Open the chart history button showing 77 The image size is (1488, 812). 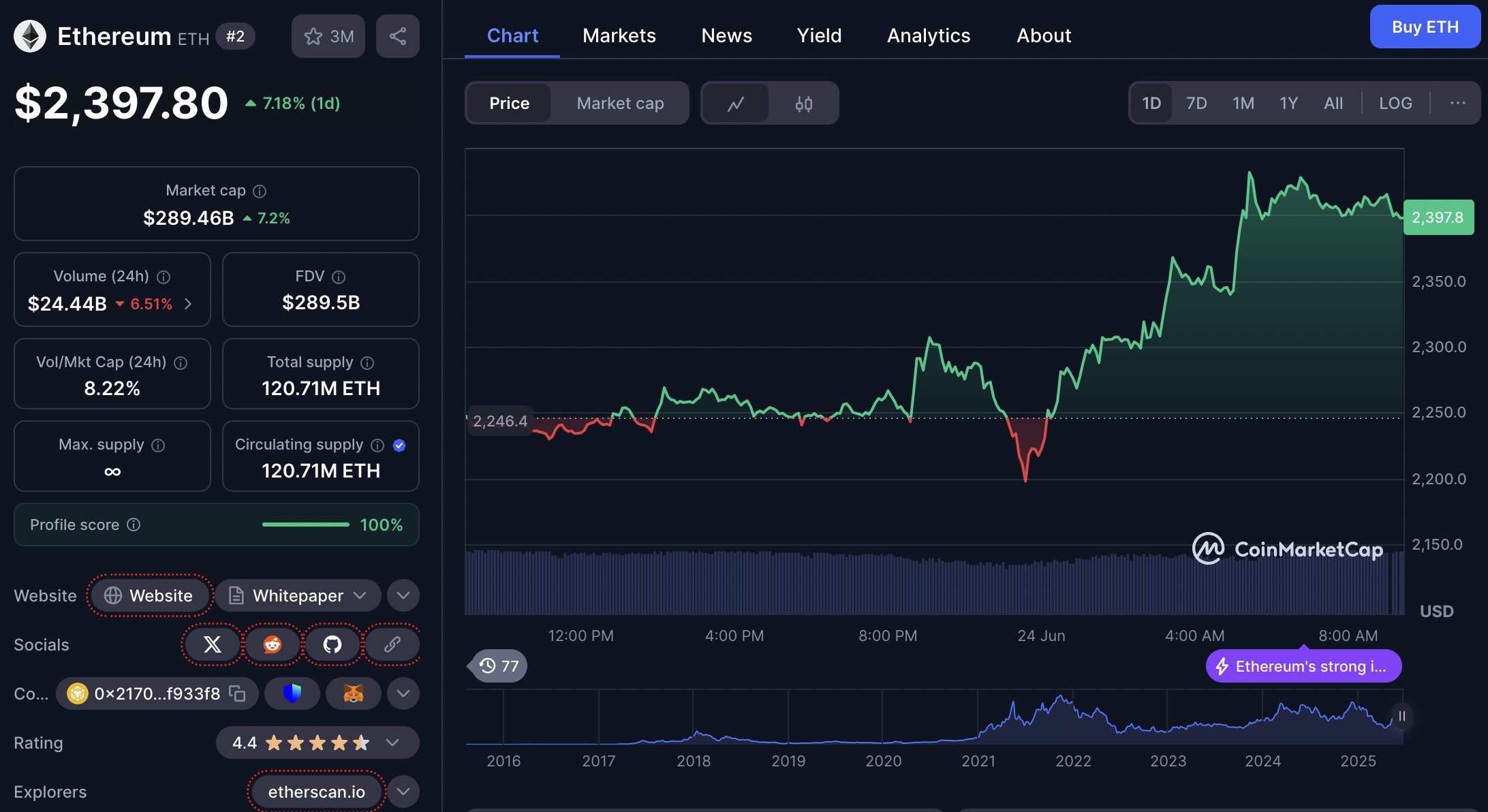point(499,666)
